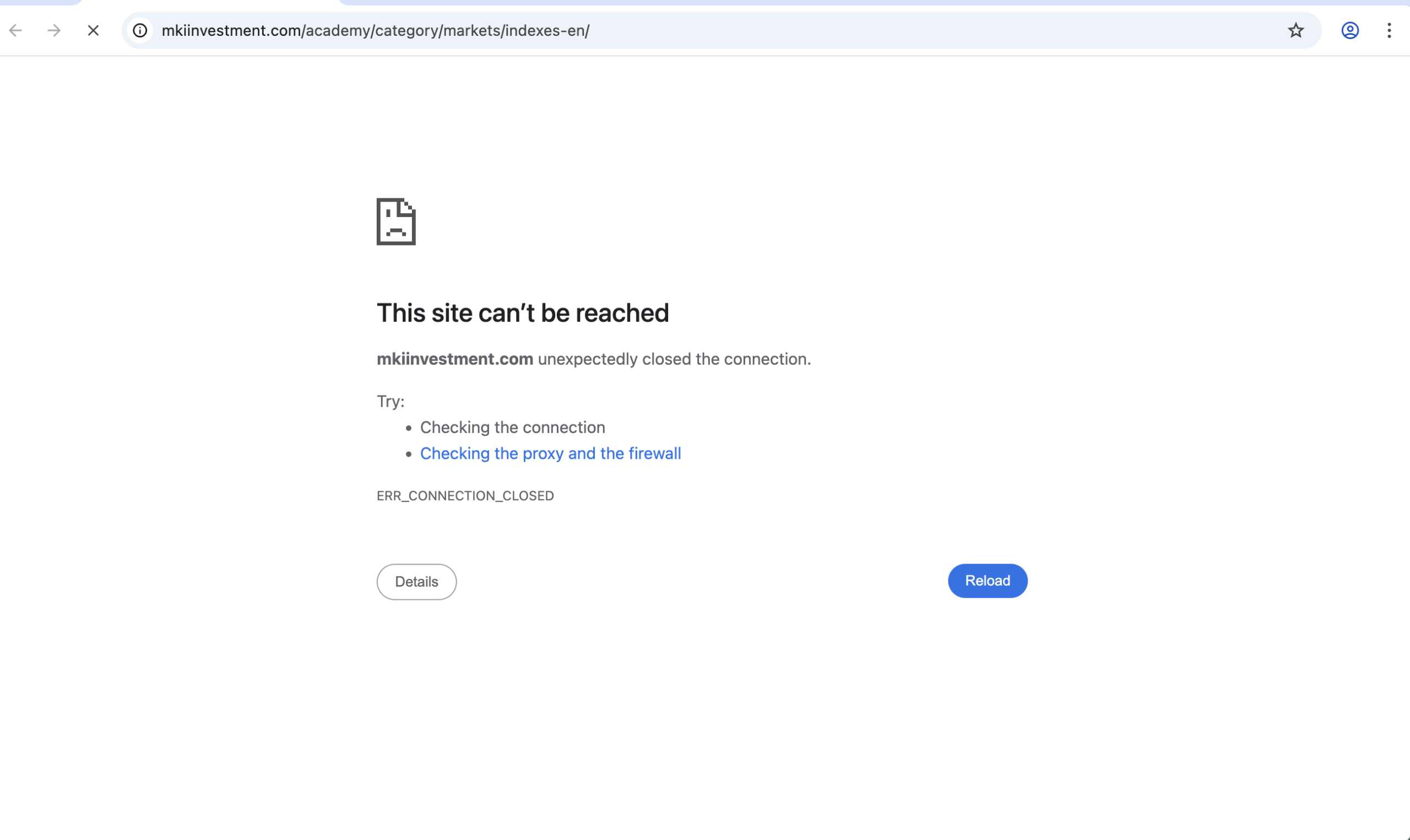Click the forward navigation arrow
1410x840 pixels.
point(54,30)
